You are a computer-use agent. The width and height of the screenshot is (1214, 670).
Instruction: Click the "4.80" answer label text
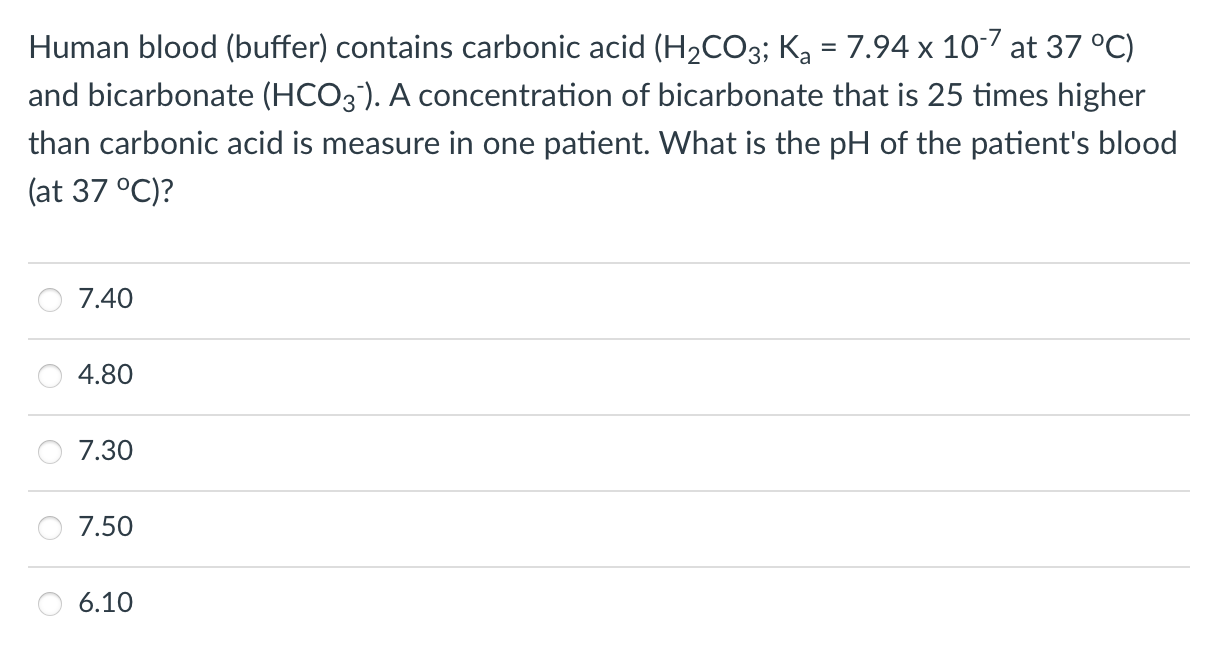click(x=105, y=376)
